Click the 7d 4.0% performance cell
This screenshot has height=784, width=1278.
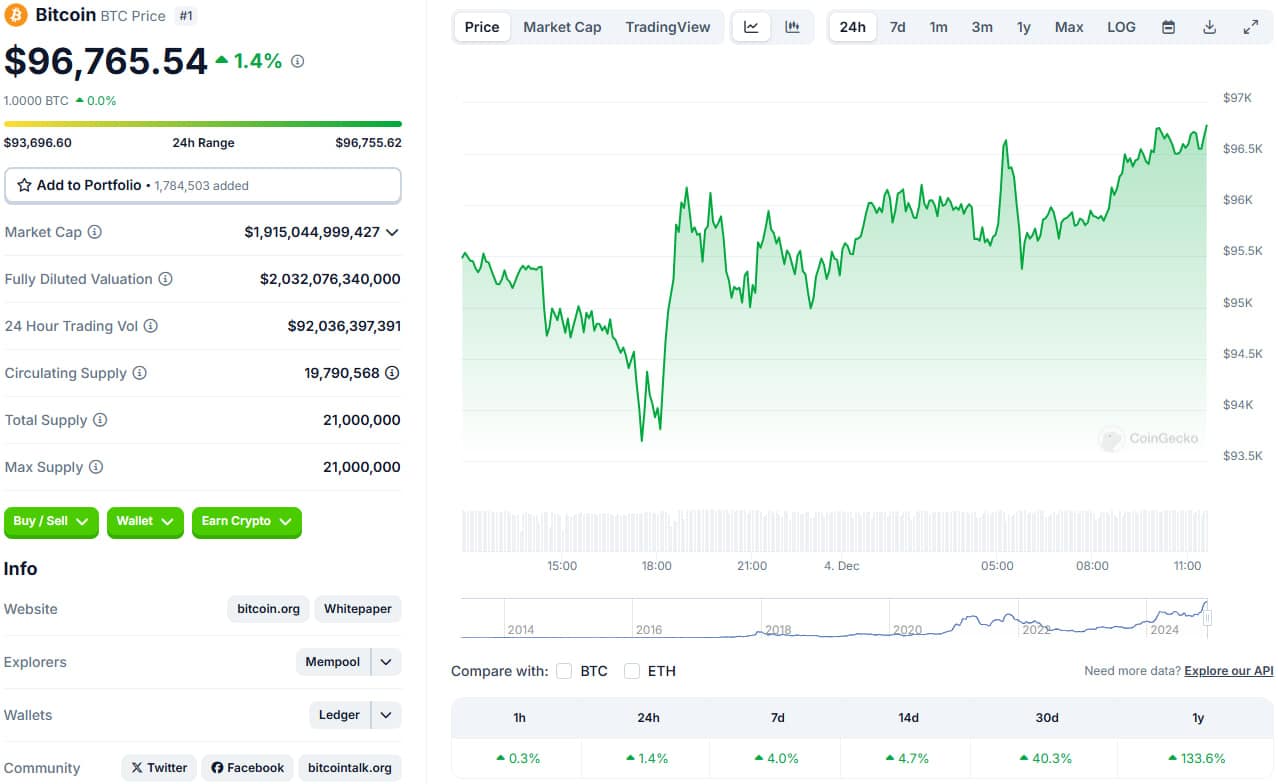(x=777, y=758)
